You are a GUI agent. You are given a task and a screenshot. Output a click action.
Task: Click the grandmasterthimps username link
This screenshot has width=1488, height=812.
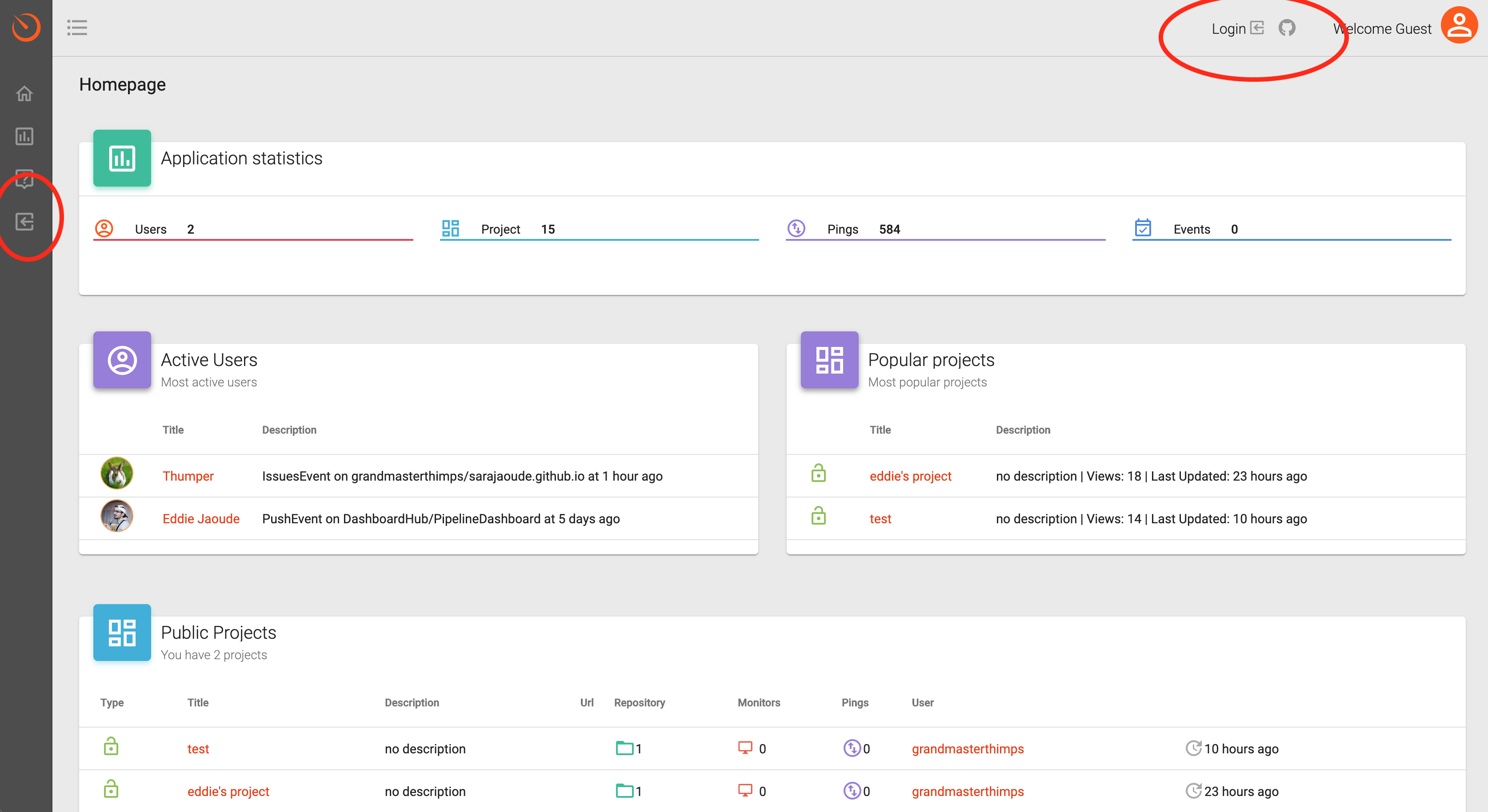(968, 748)
